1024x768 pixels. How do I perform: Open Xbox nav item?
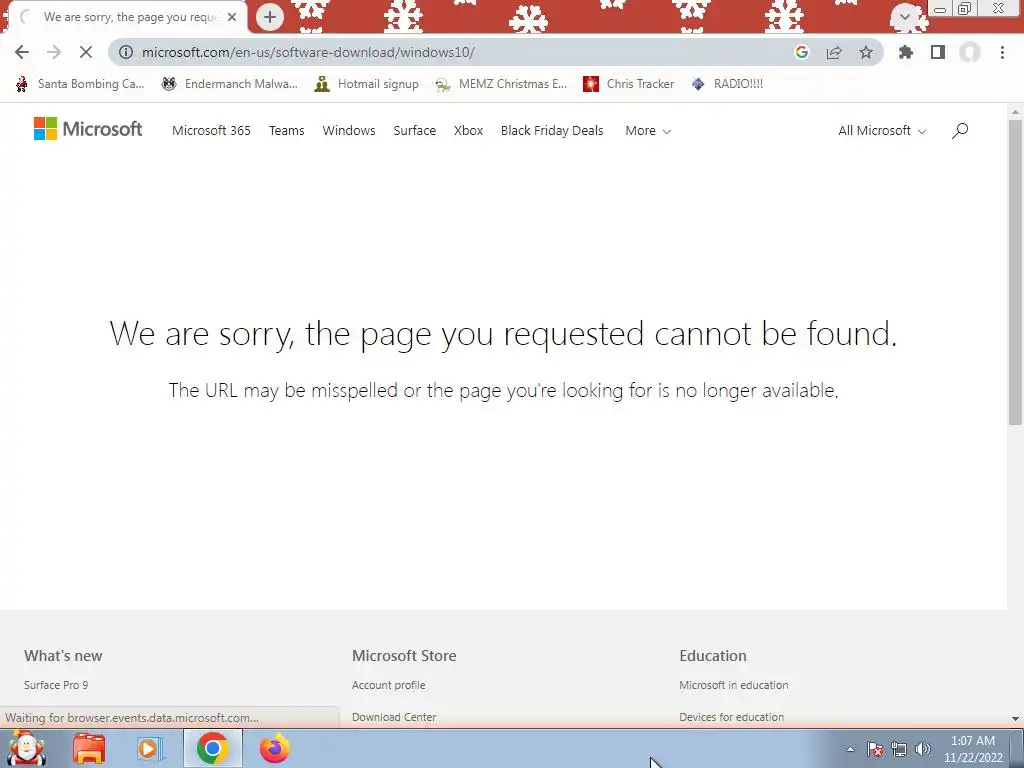pyautogui.click(x=468, y=131)
